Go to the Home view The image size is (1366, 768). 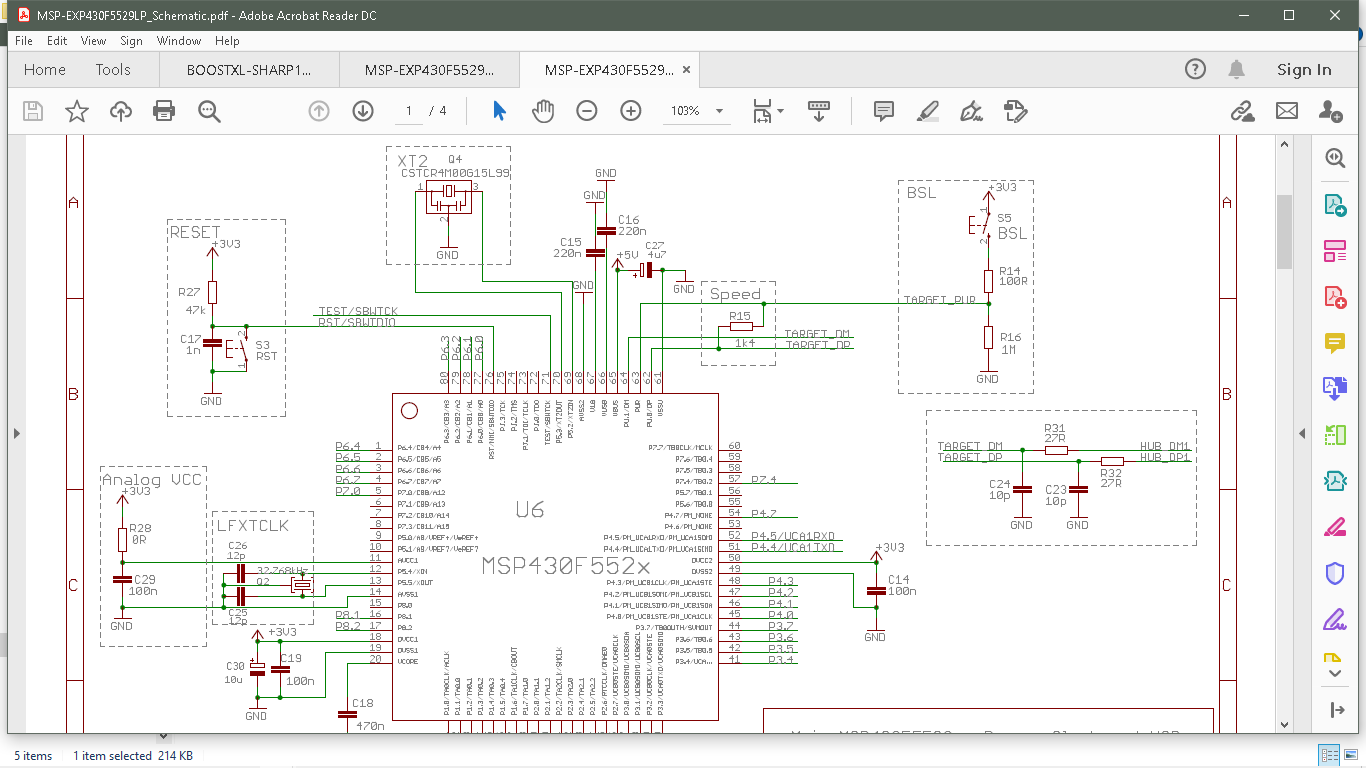click(x=45, y=70)
